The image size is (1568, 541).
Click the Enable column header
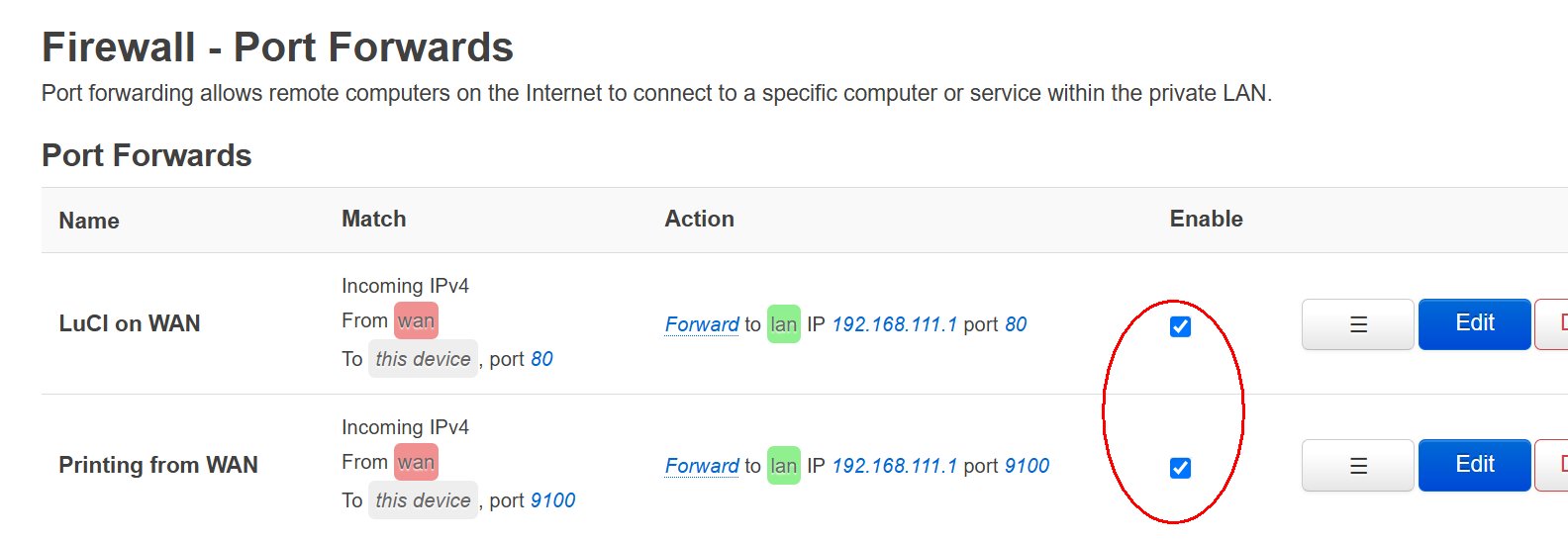click(x=1206, y=220)
